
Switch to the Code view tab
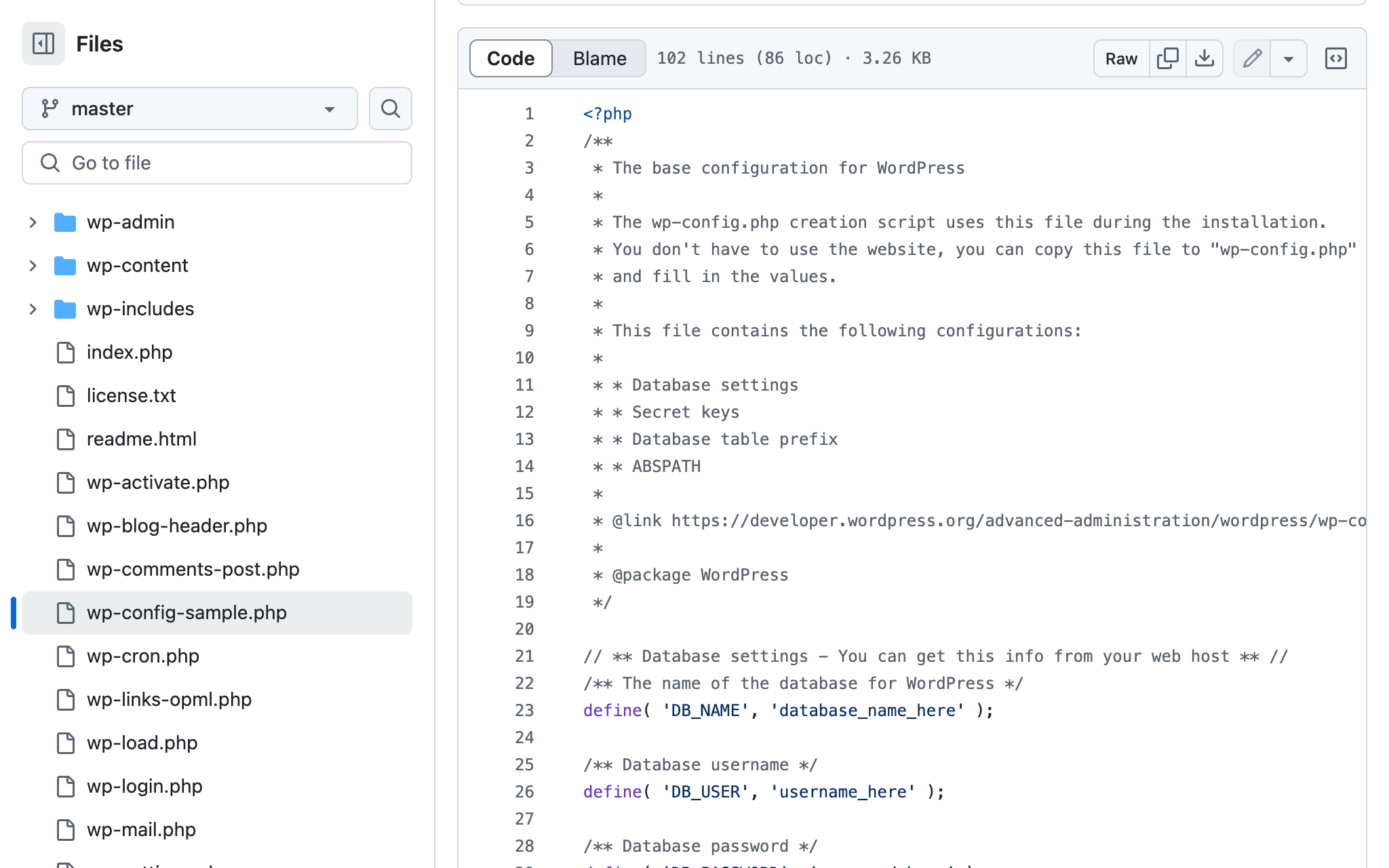tap(511, 58)
